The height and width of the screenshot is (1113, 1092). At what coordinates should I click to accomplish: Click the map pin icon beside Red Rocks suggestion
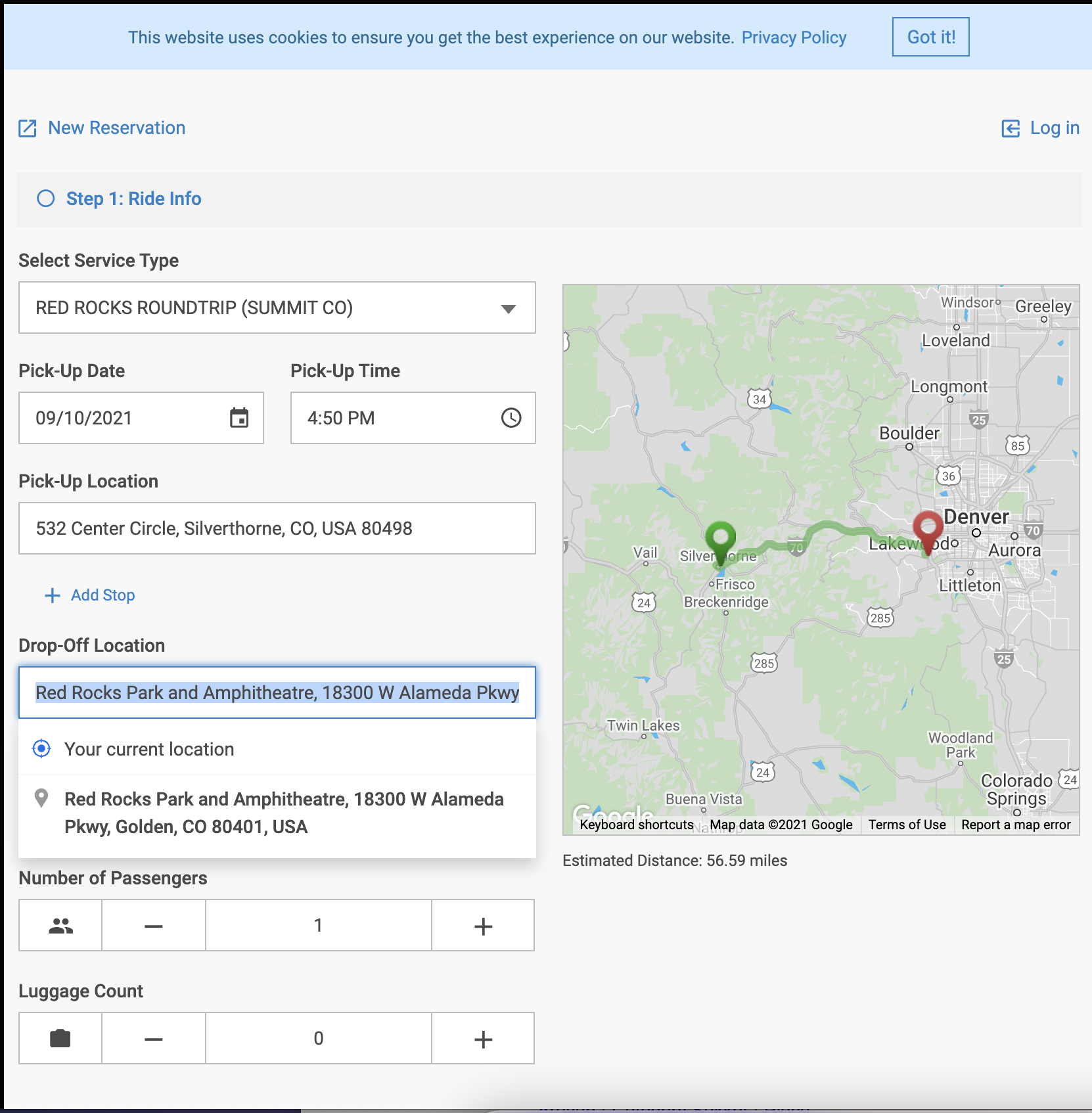tap(42, 798)
